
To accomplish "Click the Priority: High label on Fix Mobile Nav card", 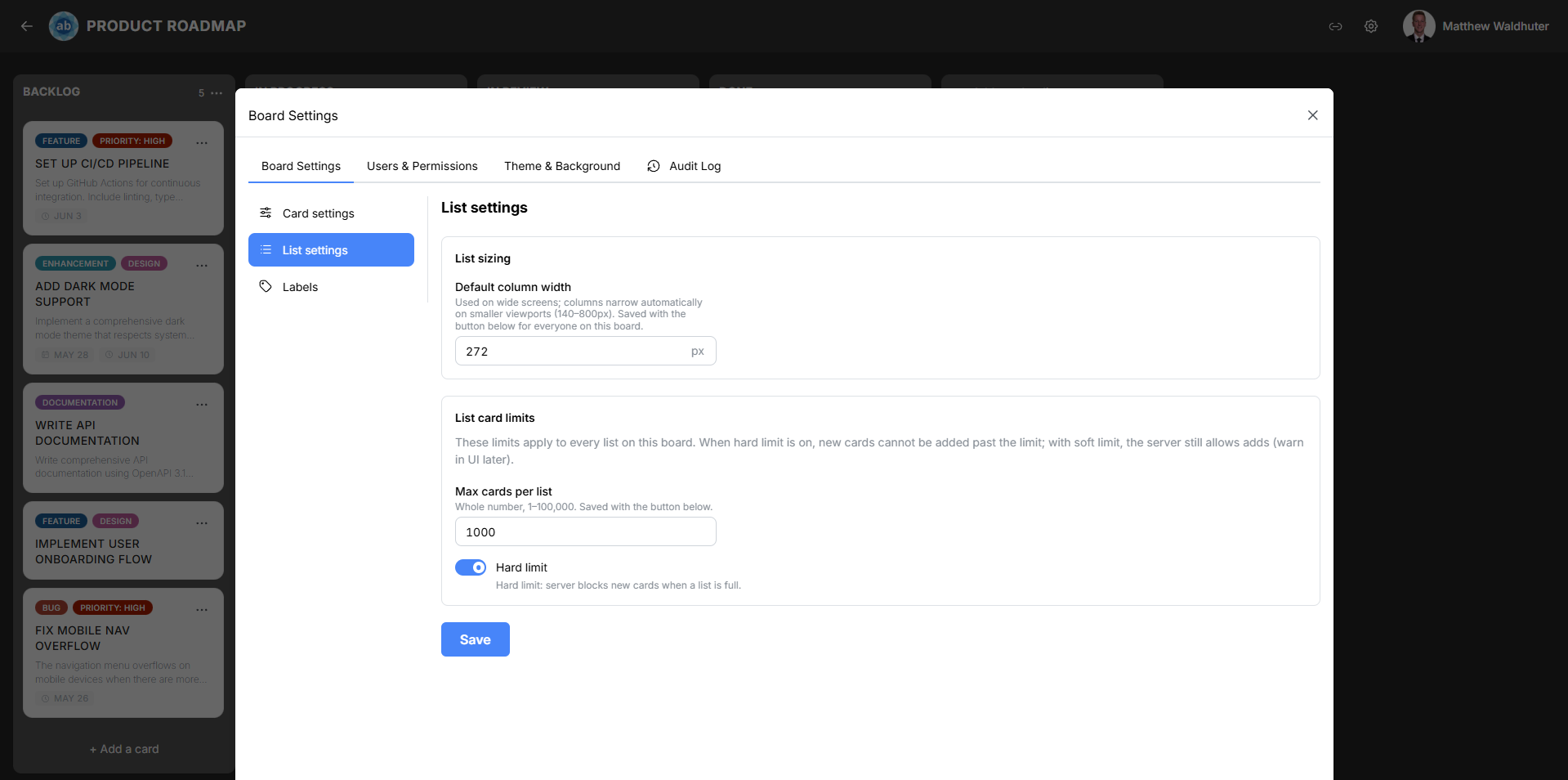I will point(113,607).
